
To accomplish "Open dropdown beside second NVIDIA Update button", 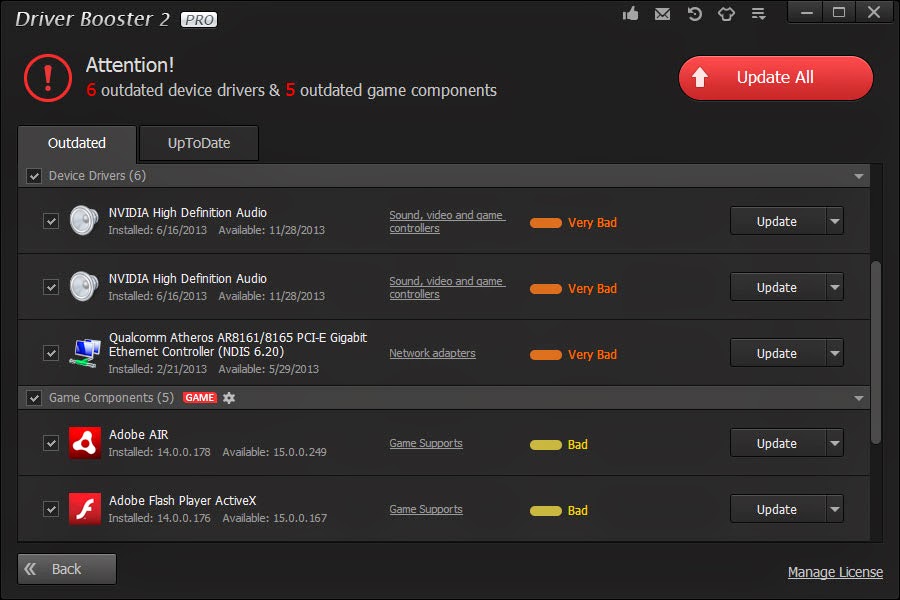I will click(x=835, y=287).
